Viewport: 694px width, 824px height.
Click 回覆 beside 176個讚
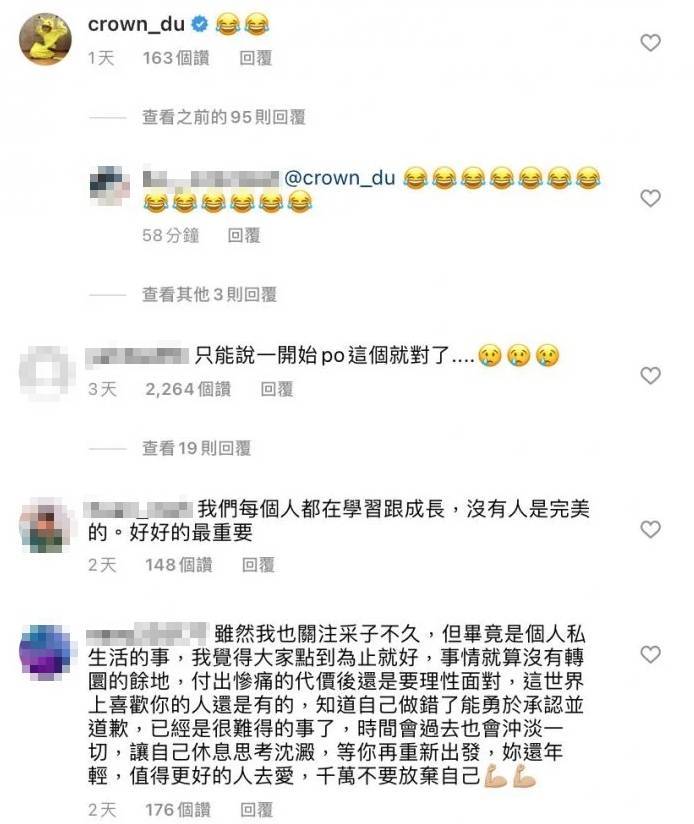[256, 810]
